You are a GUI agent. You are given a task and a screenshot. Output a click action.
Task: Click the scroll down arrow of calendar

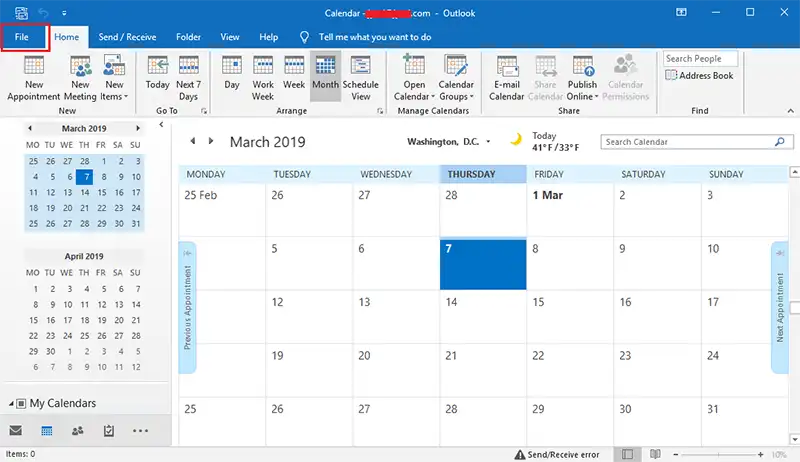coord(795,439)
